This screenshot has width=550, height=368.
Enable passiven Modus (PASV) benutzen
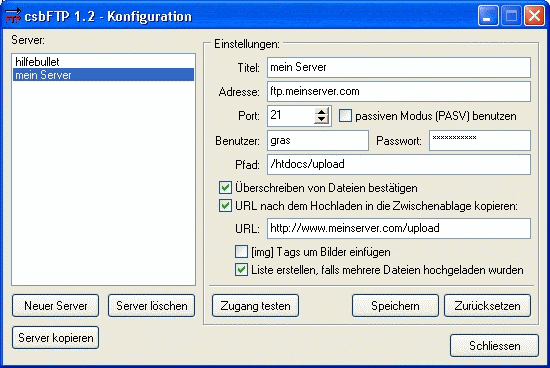[x=345, y=116]
